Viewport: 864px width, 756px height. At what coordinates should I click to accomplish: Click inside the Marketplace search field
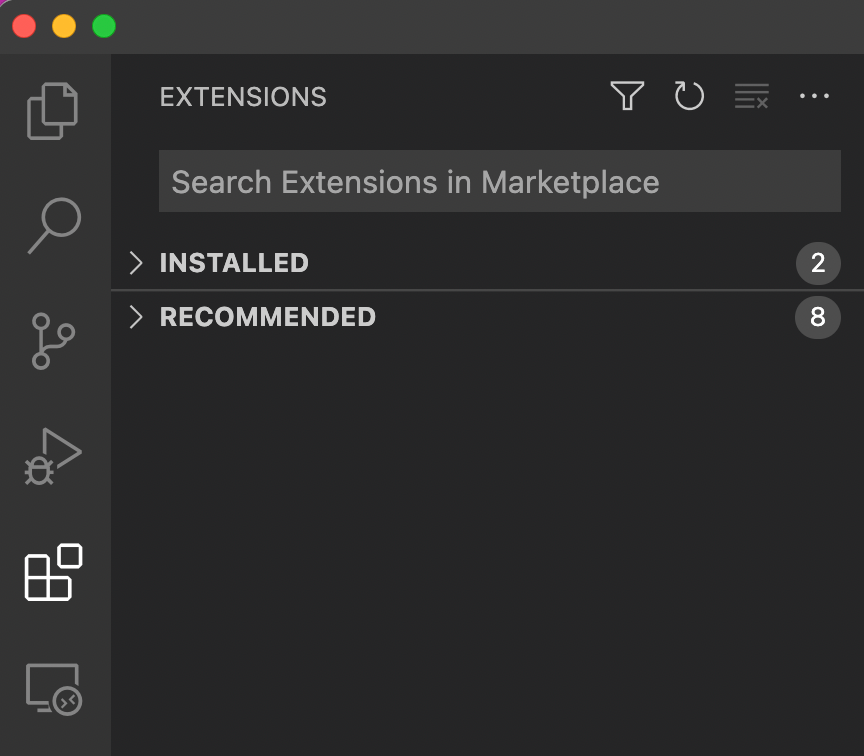click(499, 181)
